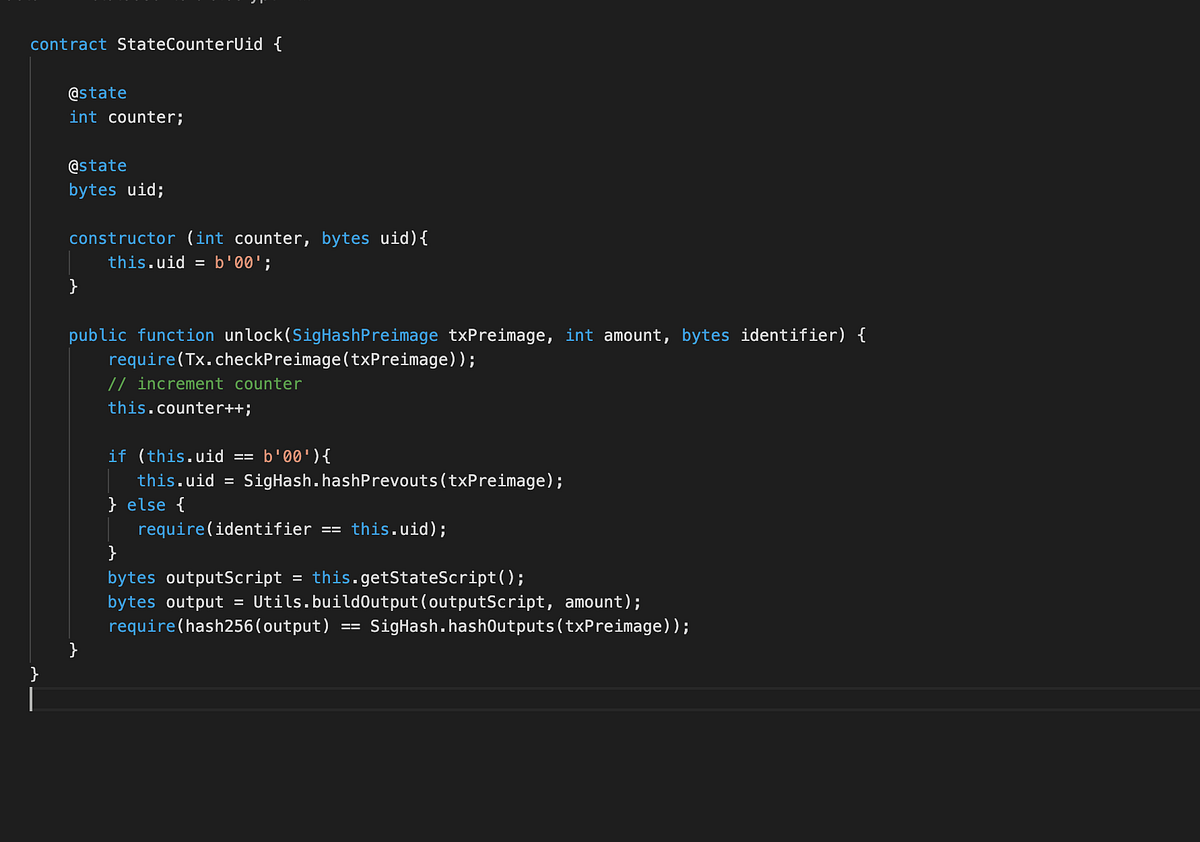This screenshot has width=1200, height=842.
Task: Click the b'00' literal in constructor
Action: point(240,263)
